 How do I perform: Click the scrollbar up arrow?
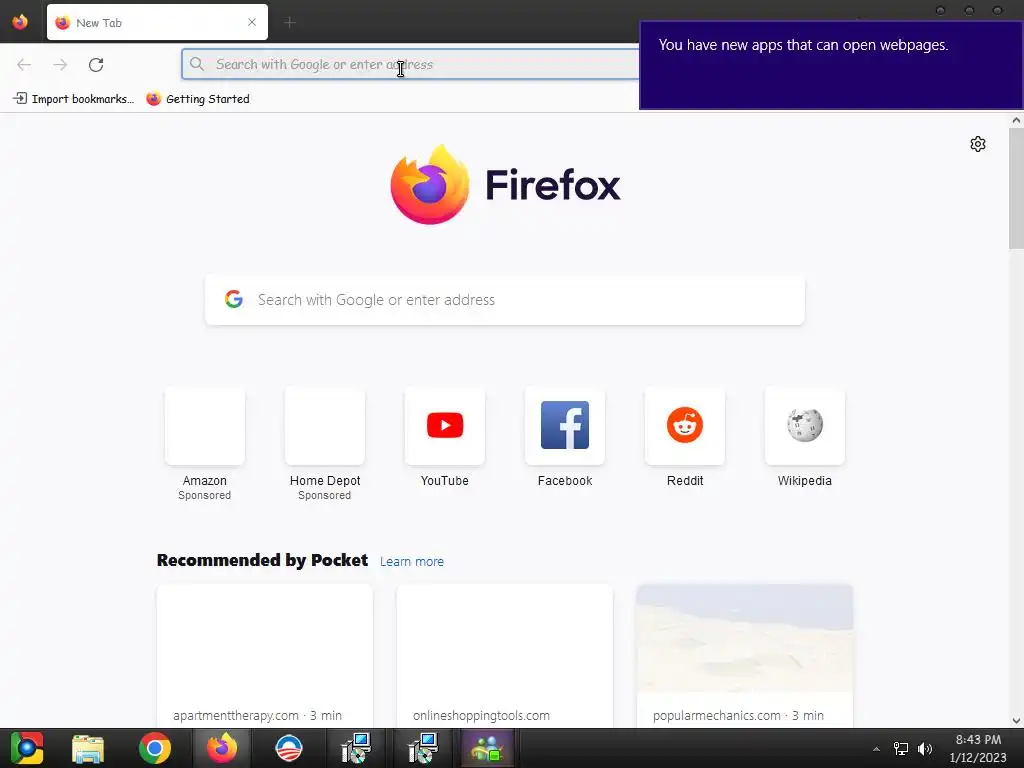point(1016,120)
